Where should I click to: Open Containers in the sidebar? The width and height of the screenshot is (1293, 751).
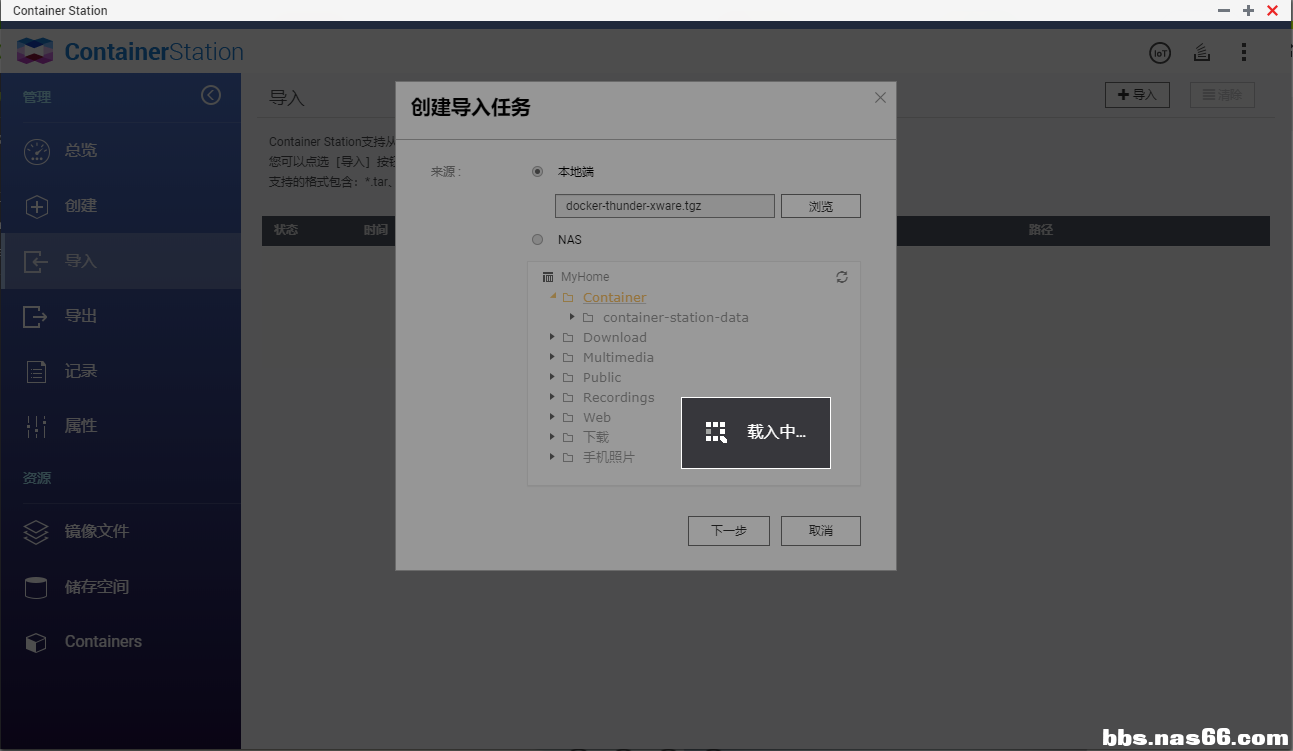102,642
